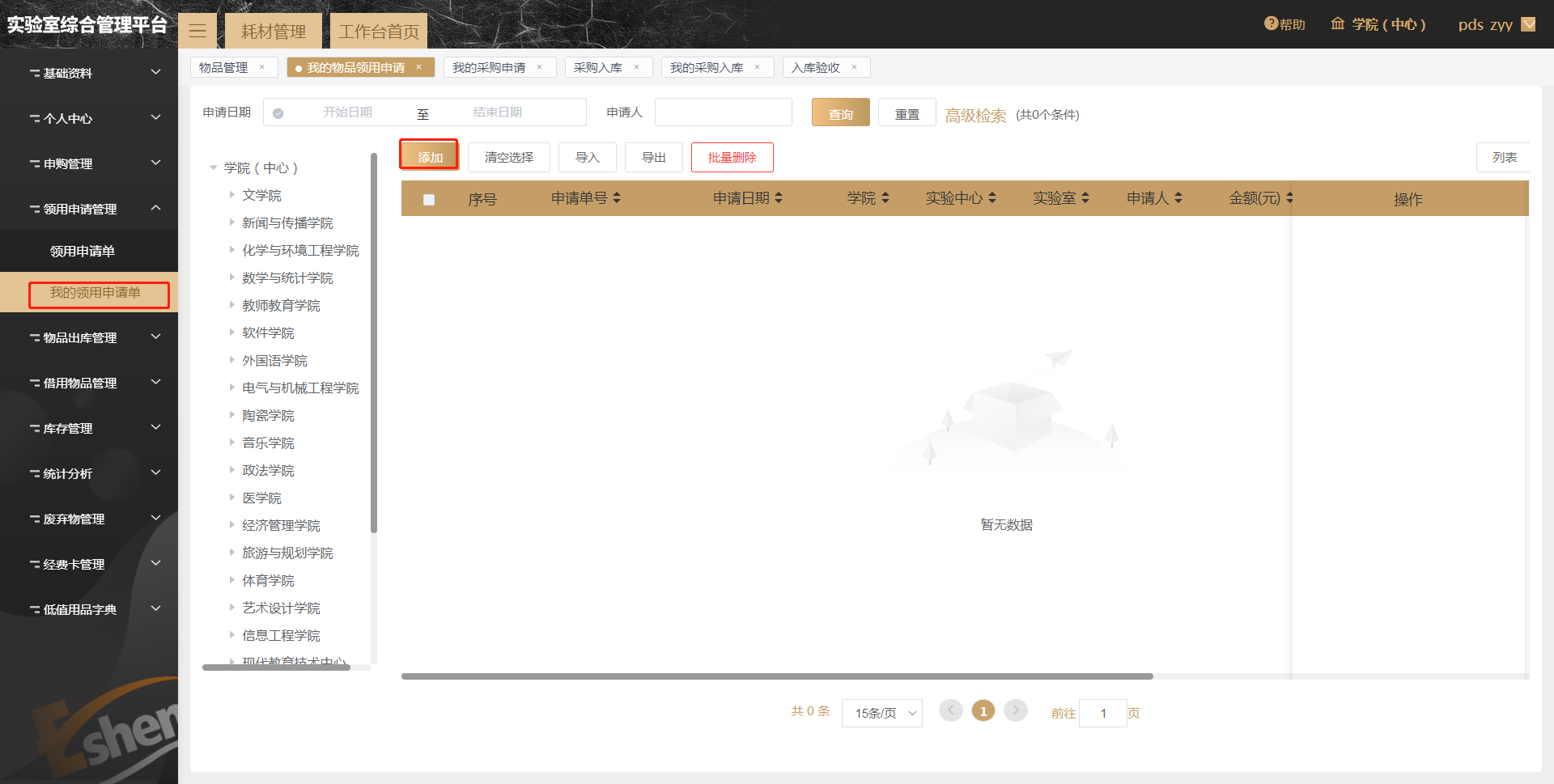Sort by 申请单号 column sort arrows
Image resolution: width=1554 pixels, height=784 pixels.
617,198
